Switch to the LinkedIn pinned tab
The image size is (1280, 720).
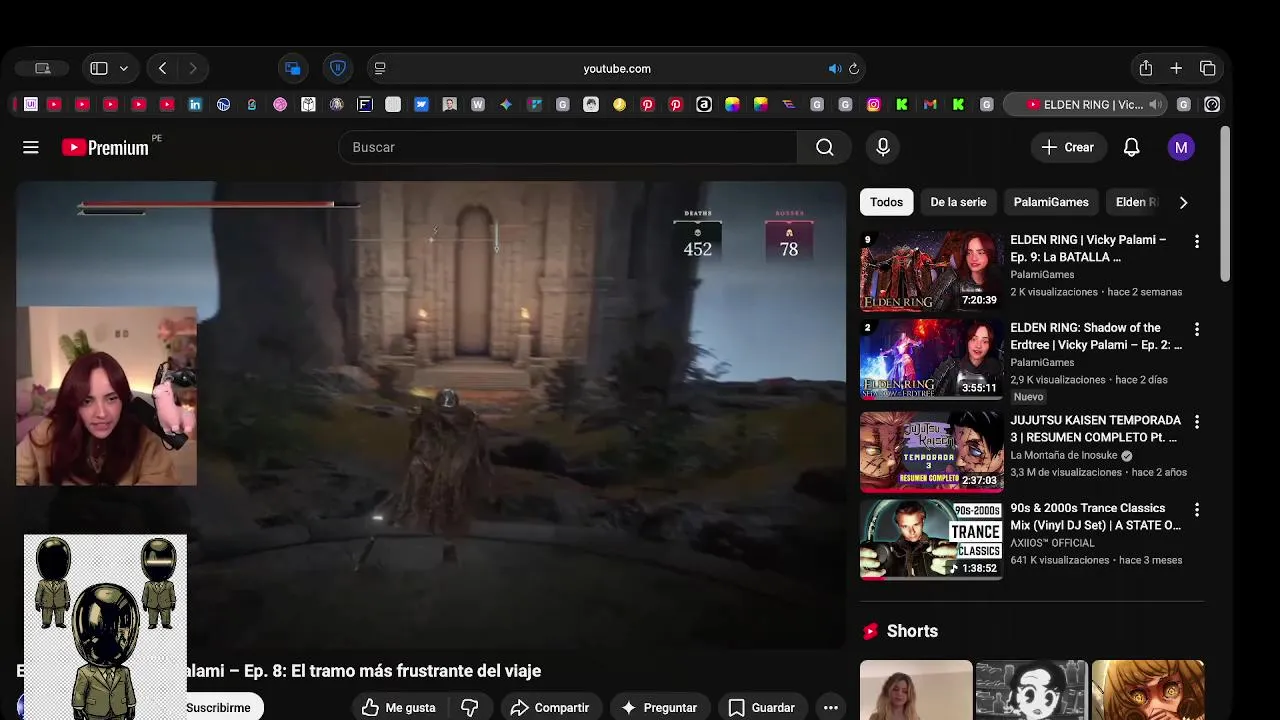pos(195,104)
